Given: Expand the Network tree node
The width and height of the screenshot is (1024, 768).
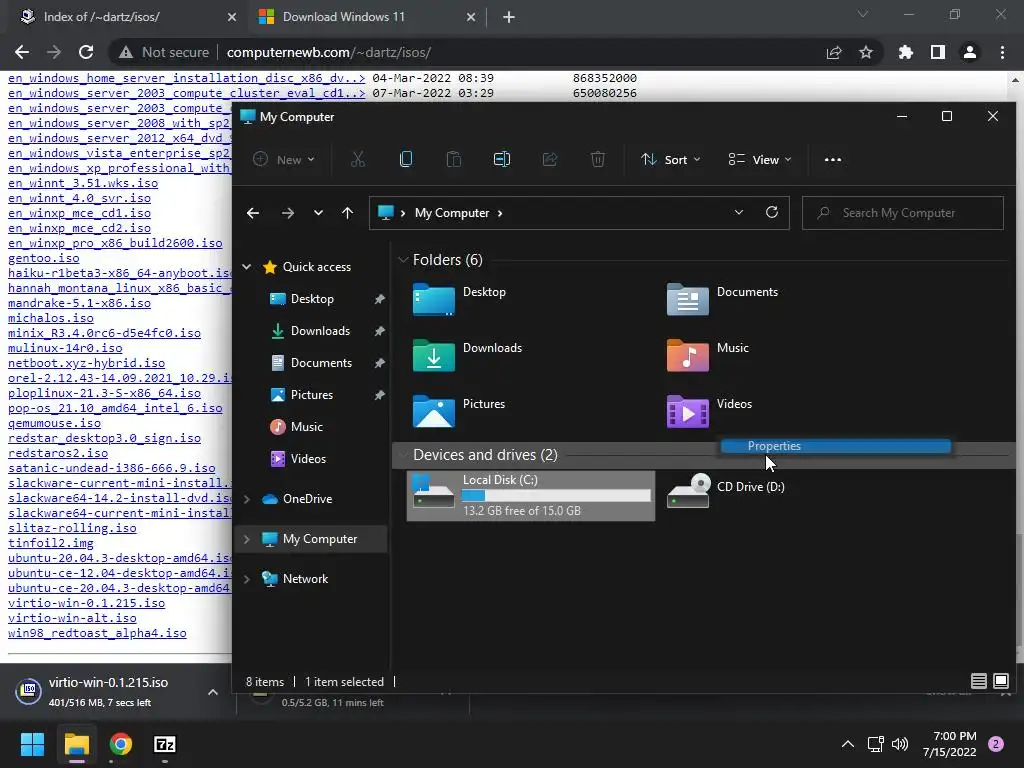Looking at the screenshot, I should pyautogui.click(x=247, y=579).
